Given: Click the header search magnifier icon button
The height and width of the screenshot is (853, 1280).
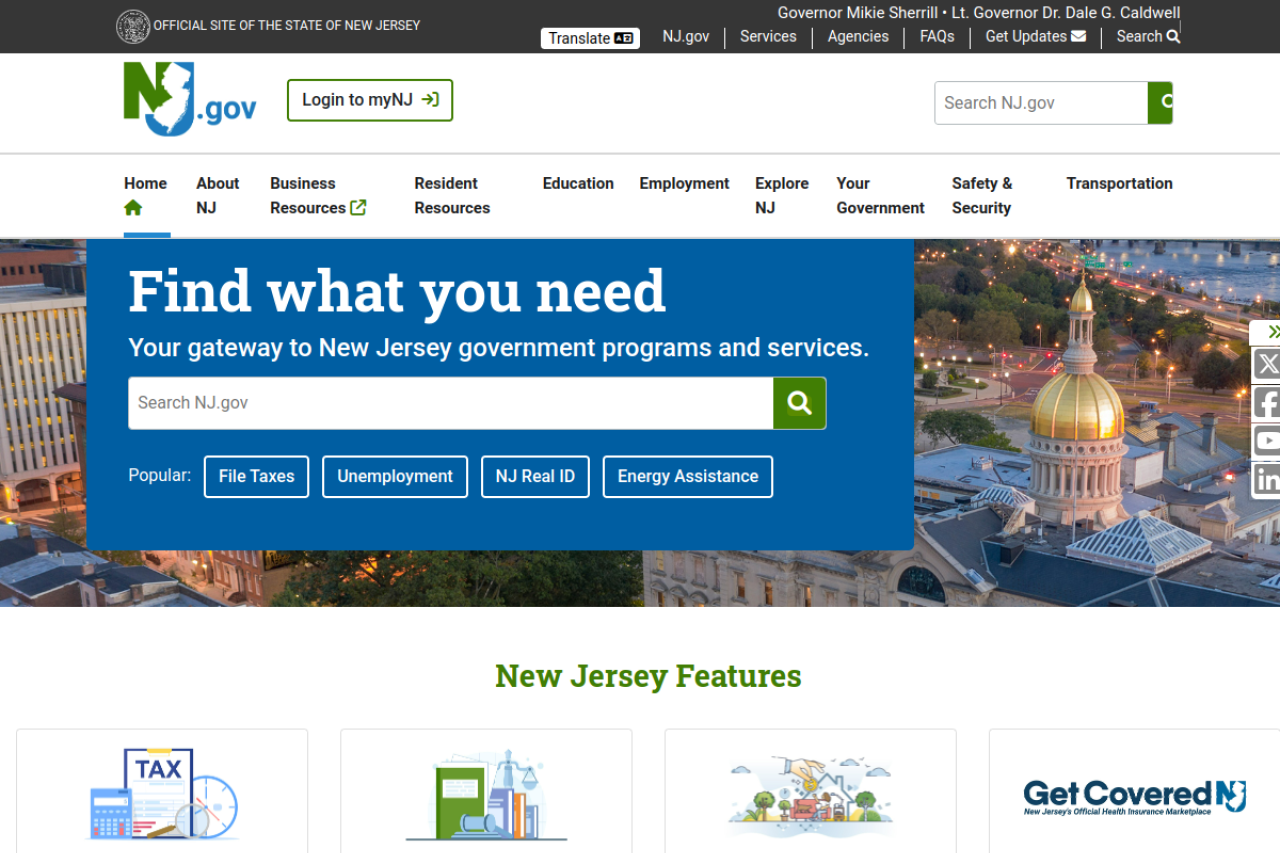Looking at the screenshot, I should [x=1161, y=103].
